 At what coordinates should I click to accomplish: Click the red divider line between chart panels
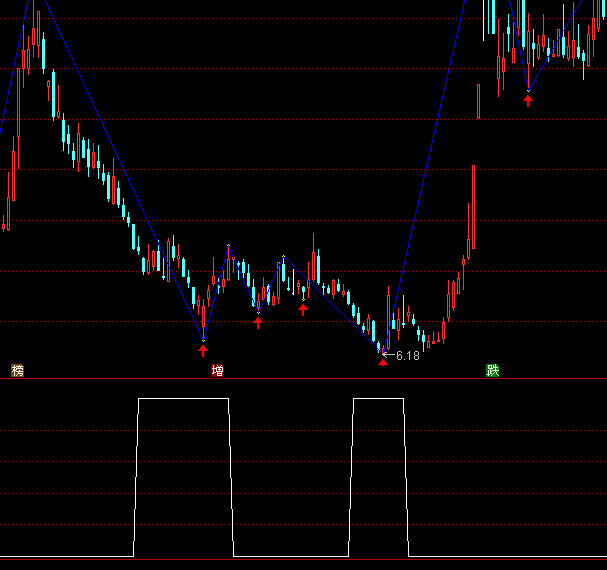point(300,379)
